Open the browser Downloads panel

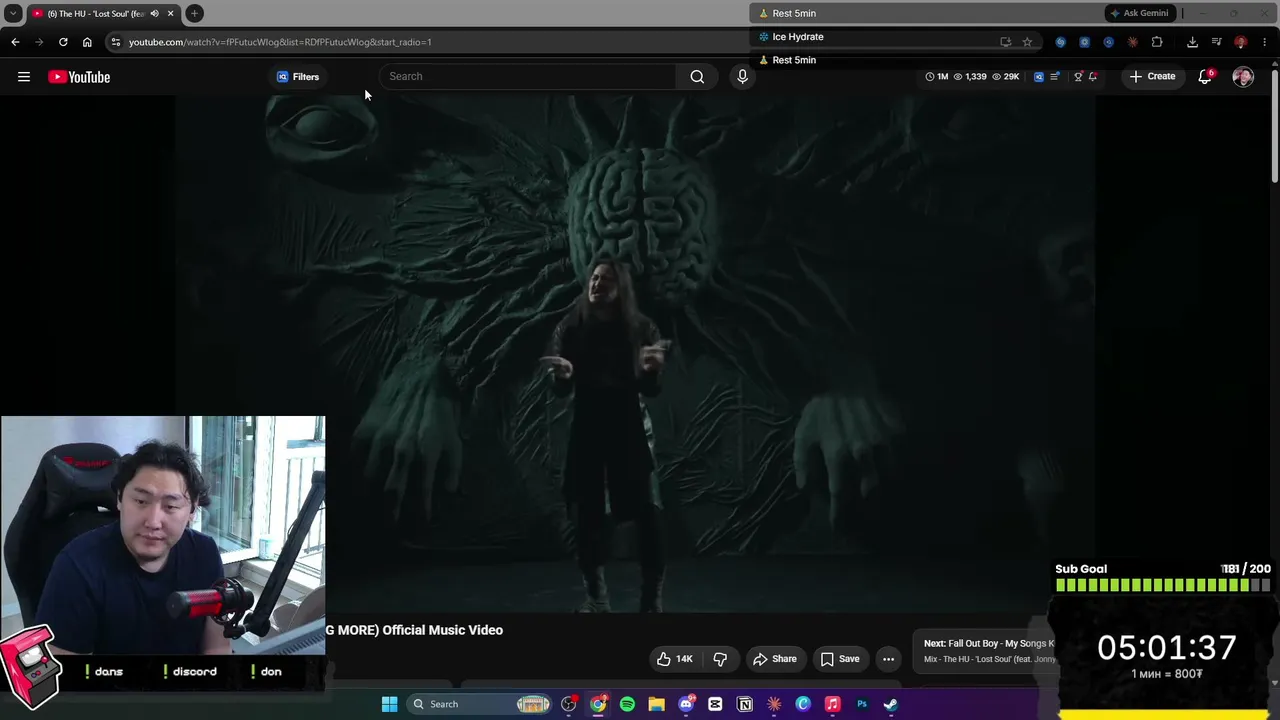pyautogui.click(x=1192, y=42)
